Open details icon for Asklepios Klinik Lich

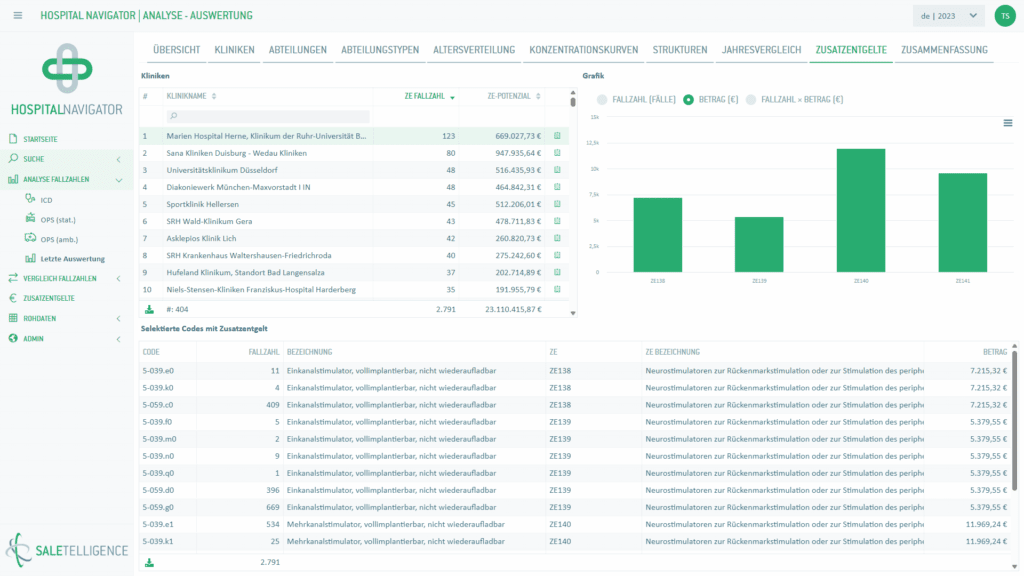tap(557, 238)
